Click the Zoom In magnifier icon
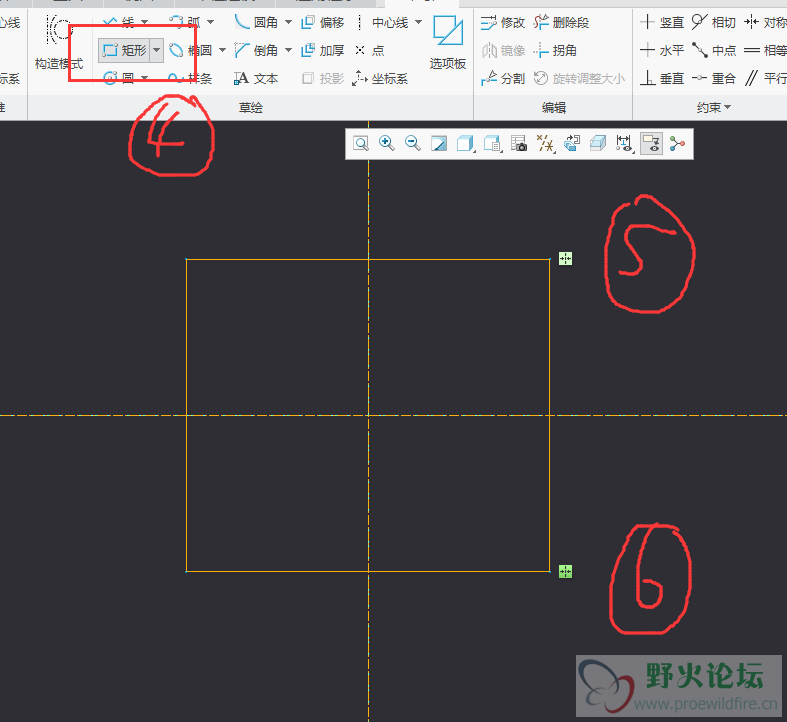Viewport: 787px width, 722px height. [386, 144]
